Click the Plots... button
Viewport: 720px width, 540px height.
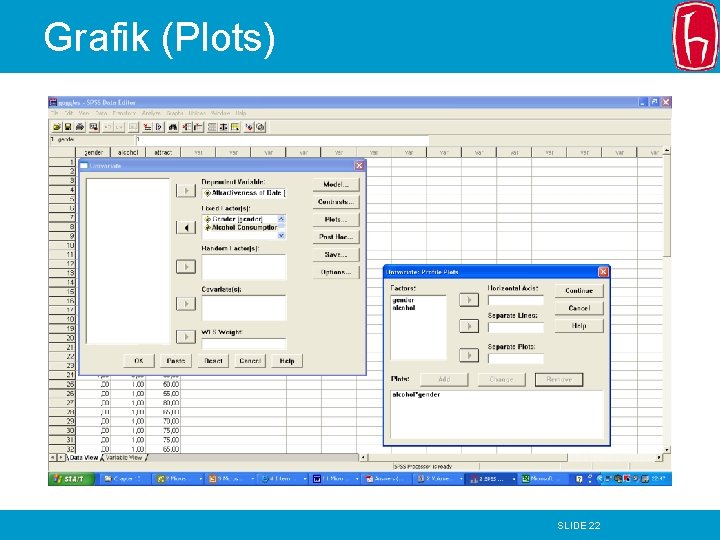click(x=336, y=219)
